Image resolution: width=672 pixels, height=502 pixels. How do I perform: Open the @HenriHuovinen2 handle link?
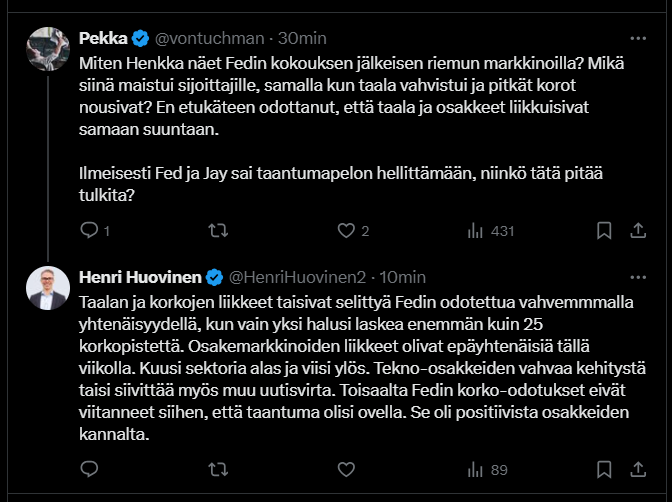[x=298, y=276]
